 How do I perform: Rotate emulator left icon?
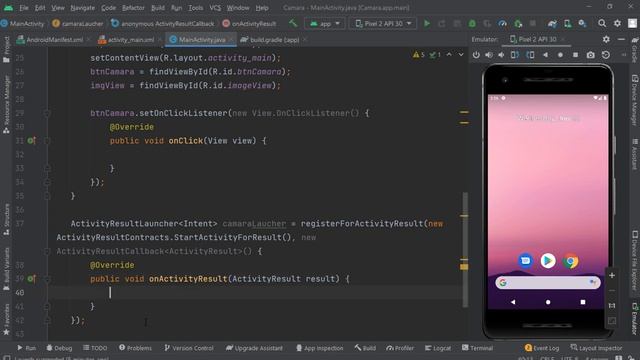[515, 55]
